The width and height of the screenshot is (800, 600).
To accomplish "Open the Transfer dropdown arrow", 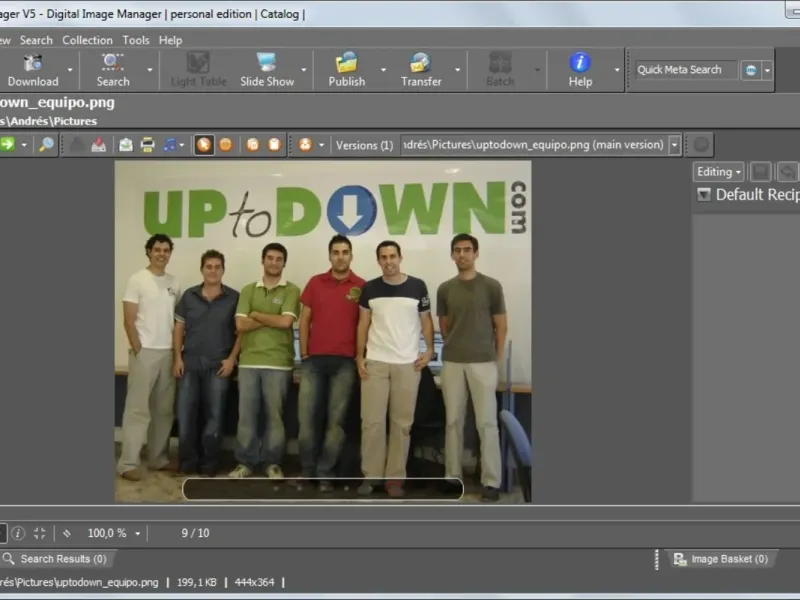I will click(458, 70).
